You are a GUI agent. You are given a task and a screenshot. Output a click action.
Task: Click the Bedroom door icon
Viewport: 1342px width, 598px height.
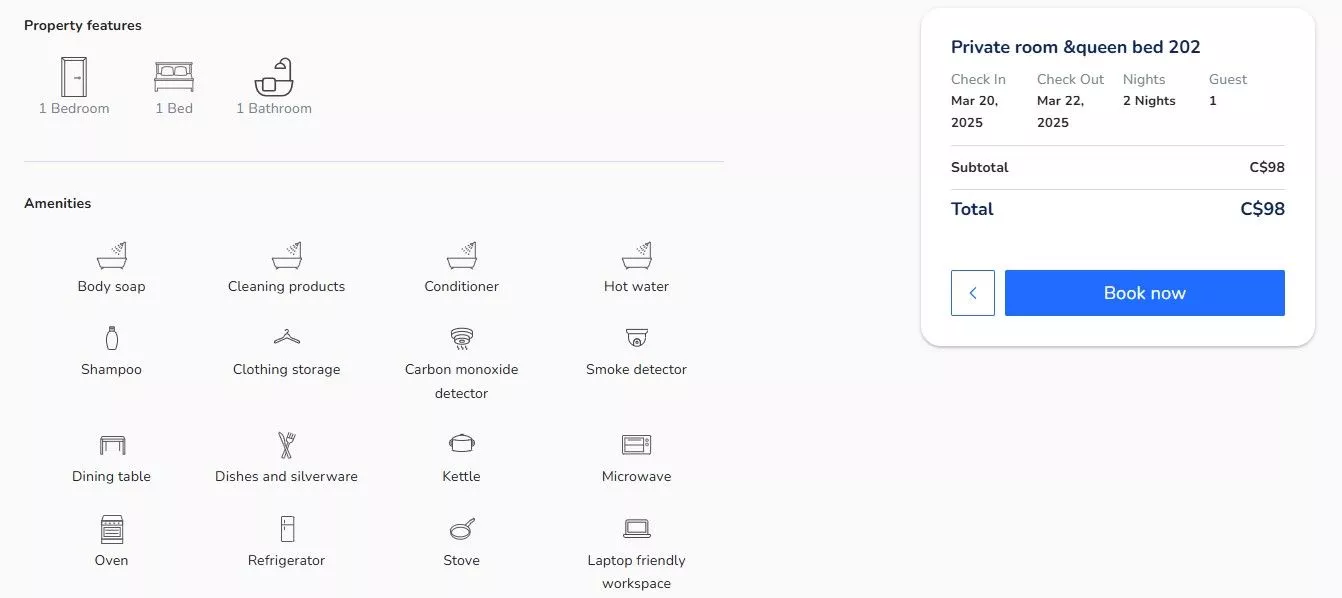pyautogui.click(x=74, y=77)
